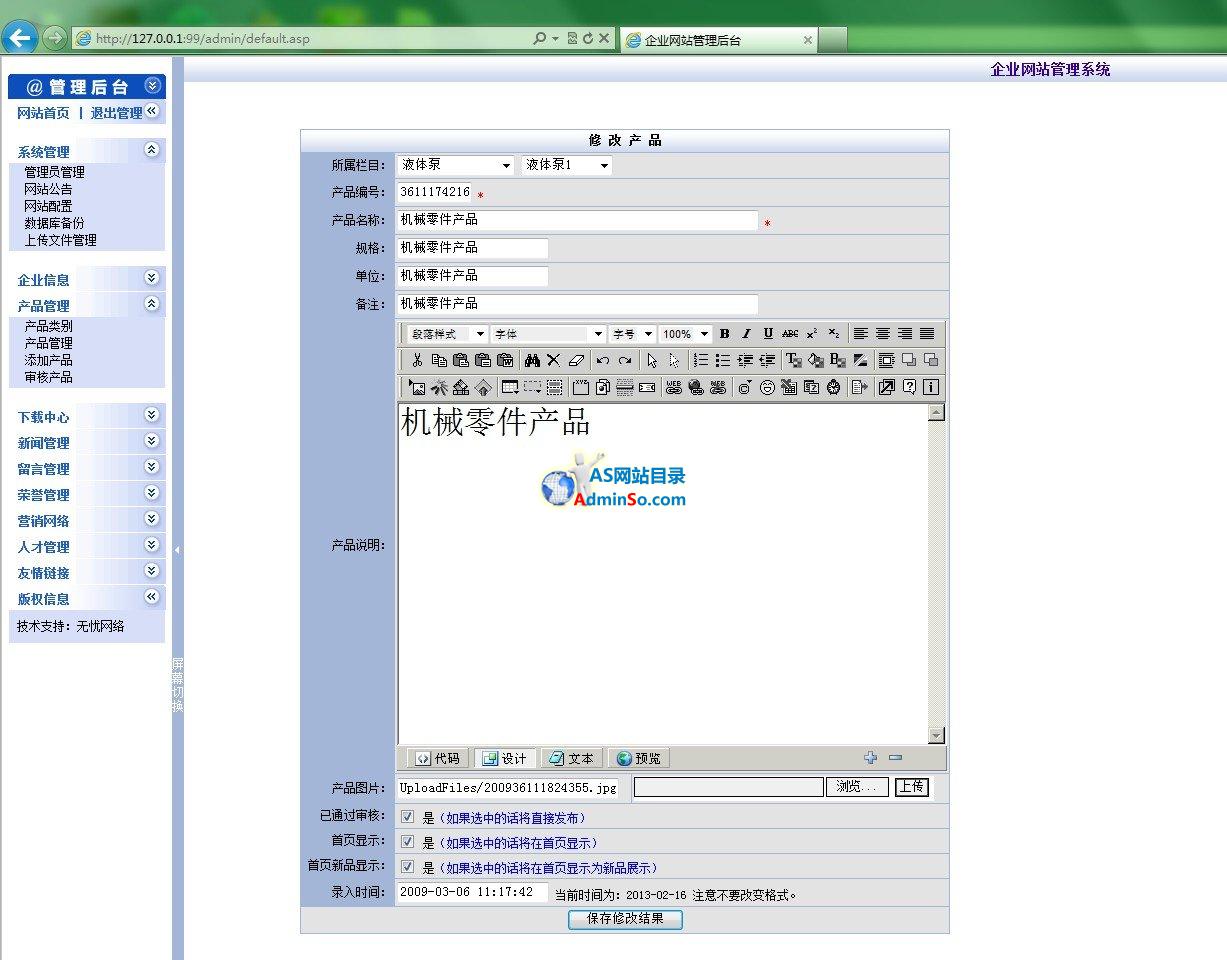Click the eraser remove-format icon
This screenshot has height=960, width=1227.
click(x=576, y=360)
